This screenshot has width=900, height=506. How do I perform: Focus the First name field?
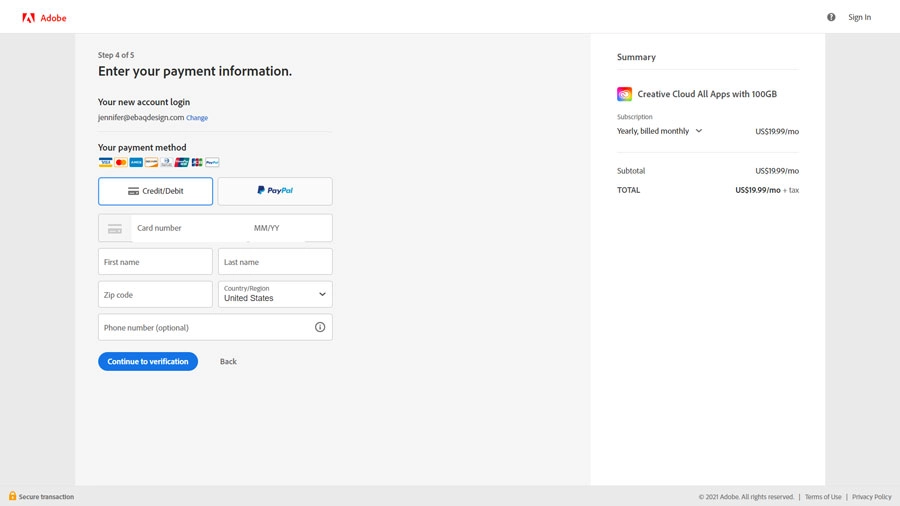pyautogui.click(x=156, y=262)
